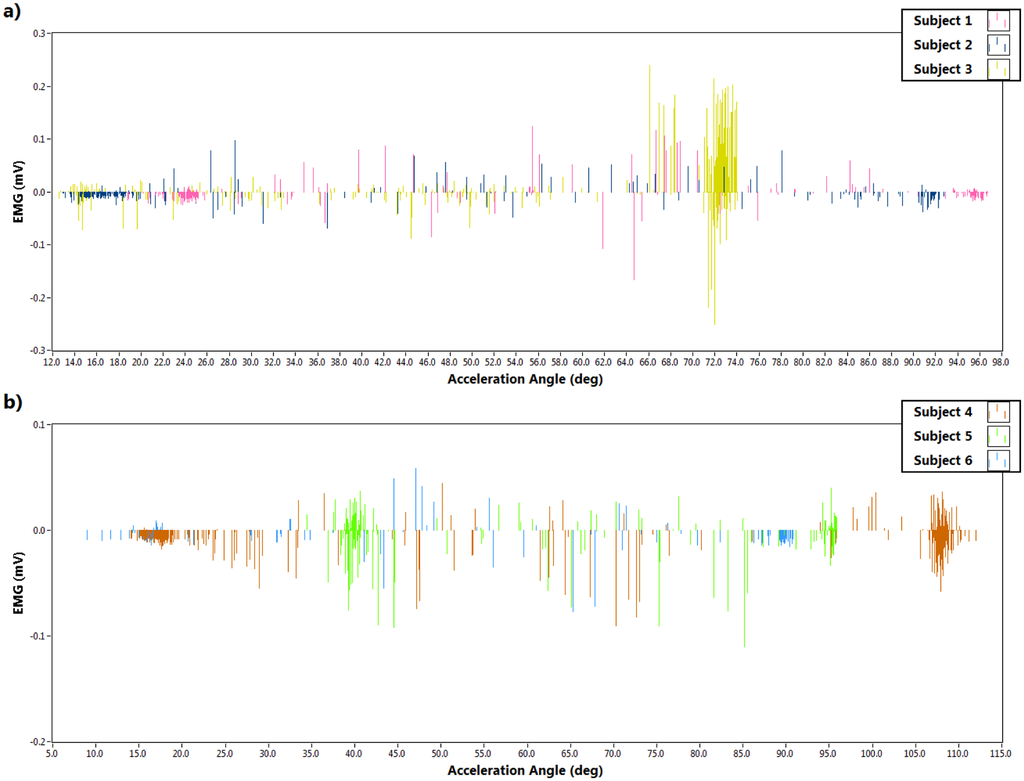Click the -0.2 minimum value on bottom y-axis
Viewport: 1024px width, 781px height.
(x=38, y=741)
